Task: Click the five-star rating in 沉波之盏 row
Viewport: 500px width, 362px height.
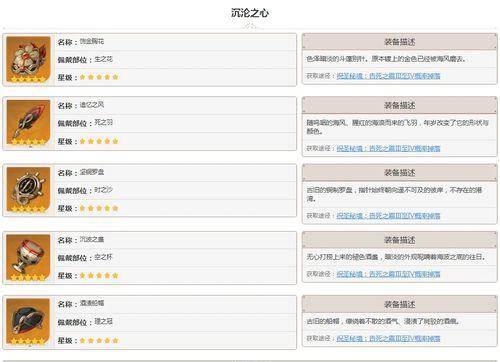Action: click(99, 275)
